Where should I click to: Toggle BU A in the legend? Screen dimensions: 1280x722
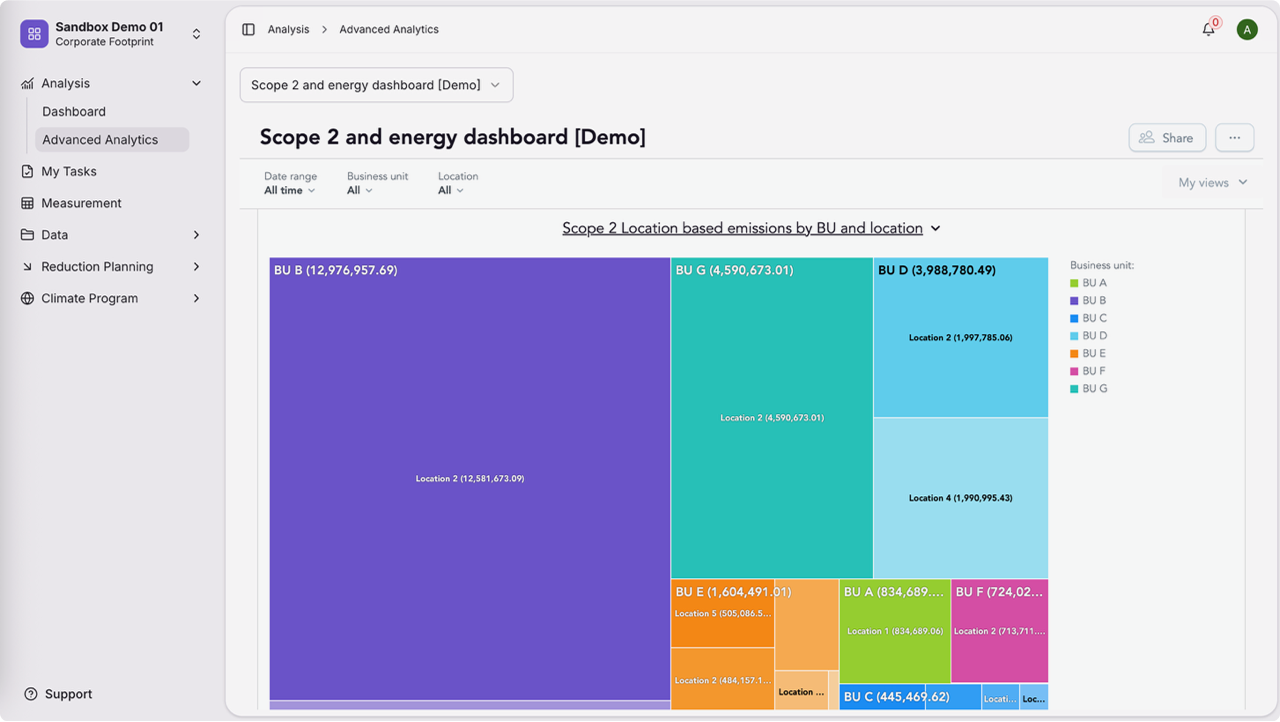1092,282
